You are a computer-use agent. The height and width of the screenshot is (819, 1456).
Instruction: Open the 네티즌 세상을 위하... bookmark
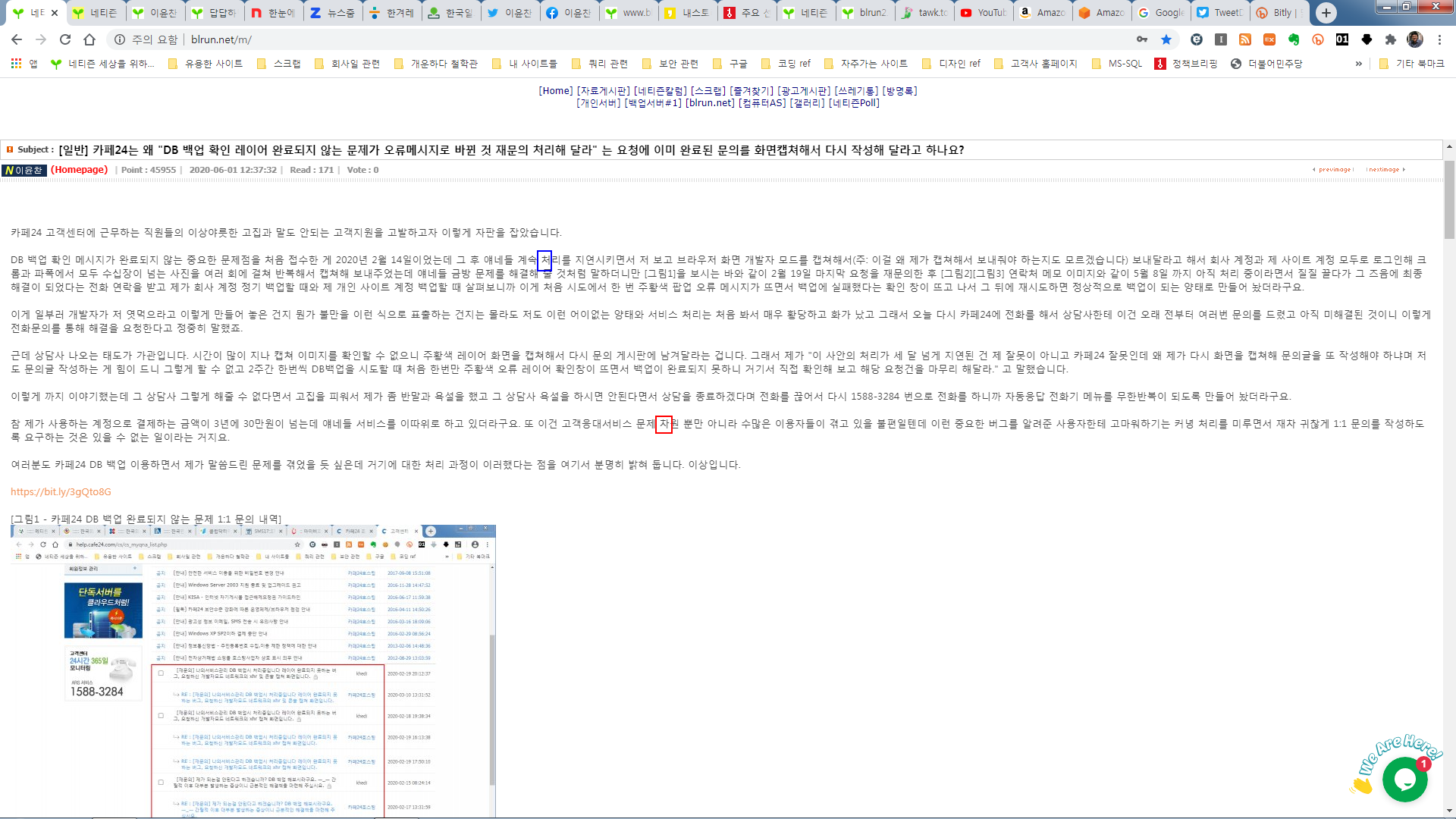[x=102, y=64]
